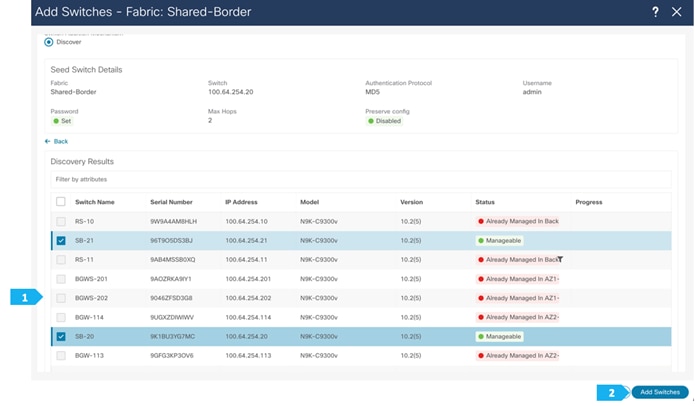695x406 pixels.
Task: Click the filter icon beside RS-11 status
Action: pos(560,259)
